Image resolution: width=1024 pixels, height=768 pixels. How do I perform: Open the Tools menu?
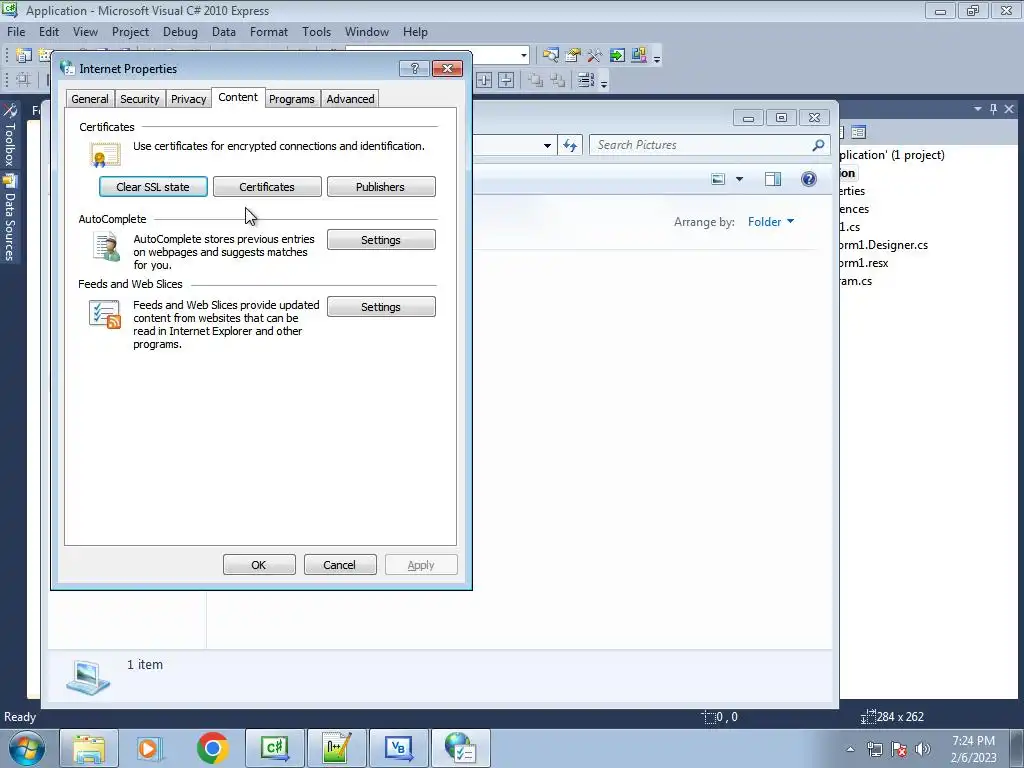click(316, 31)
